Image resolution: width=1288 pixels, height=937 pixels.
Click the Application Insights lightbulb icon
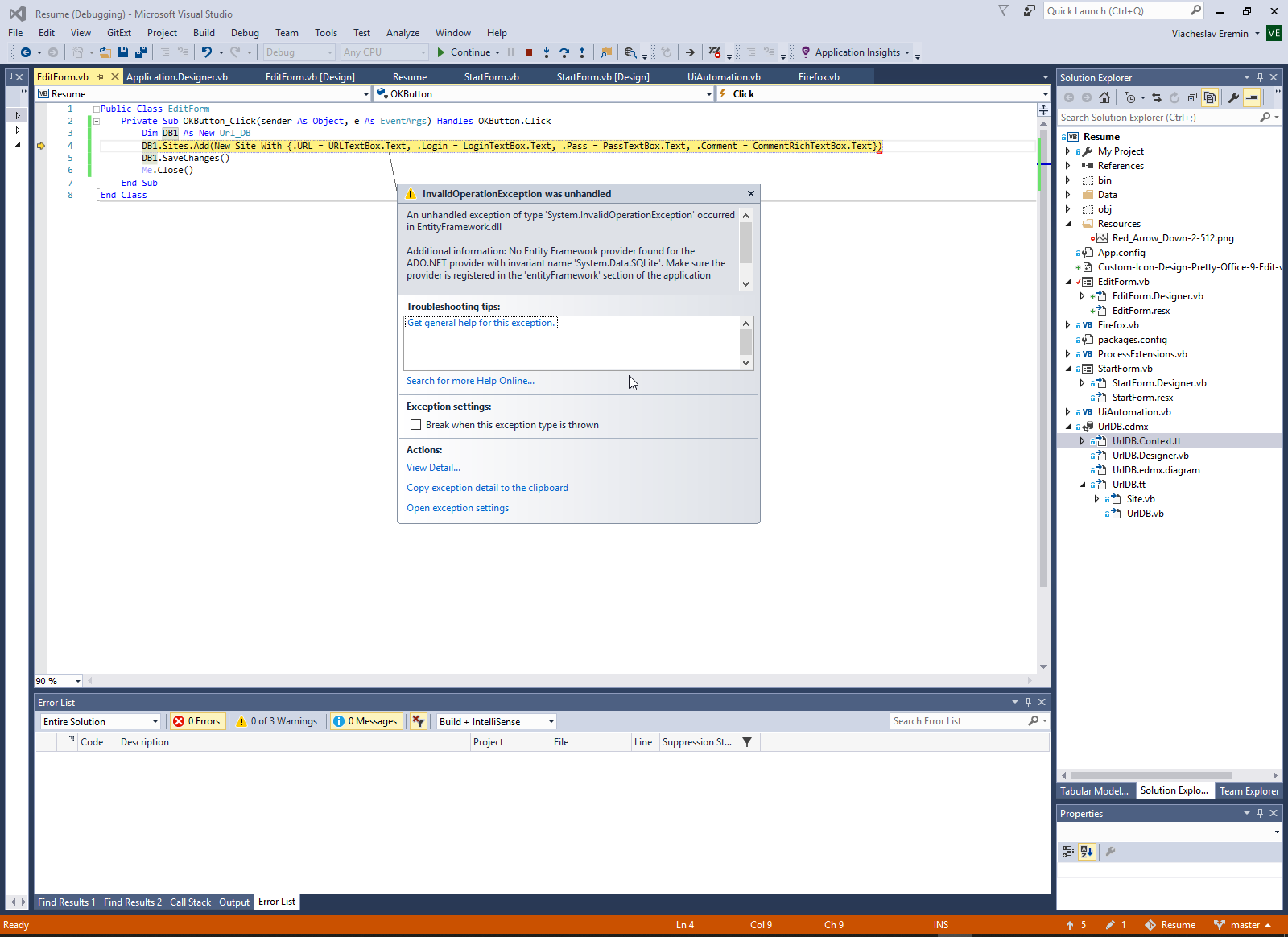[805, 52]
